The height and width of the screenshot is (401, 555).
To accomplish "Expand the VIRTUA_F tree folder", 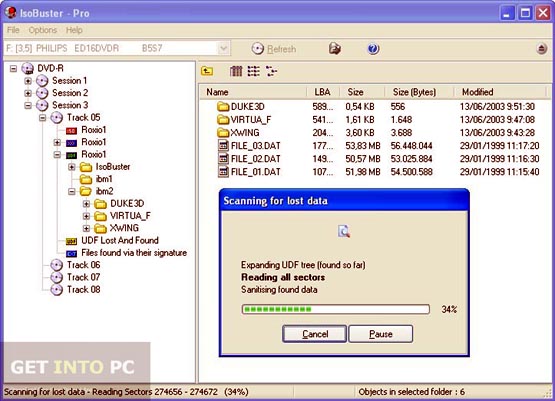I will pyautogui.click(x=86, y=216).
